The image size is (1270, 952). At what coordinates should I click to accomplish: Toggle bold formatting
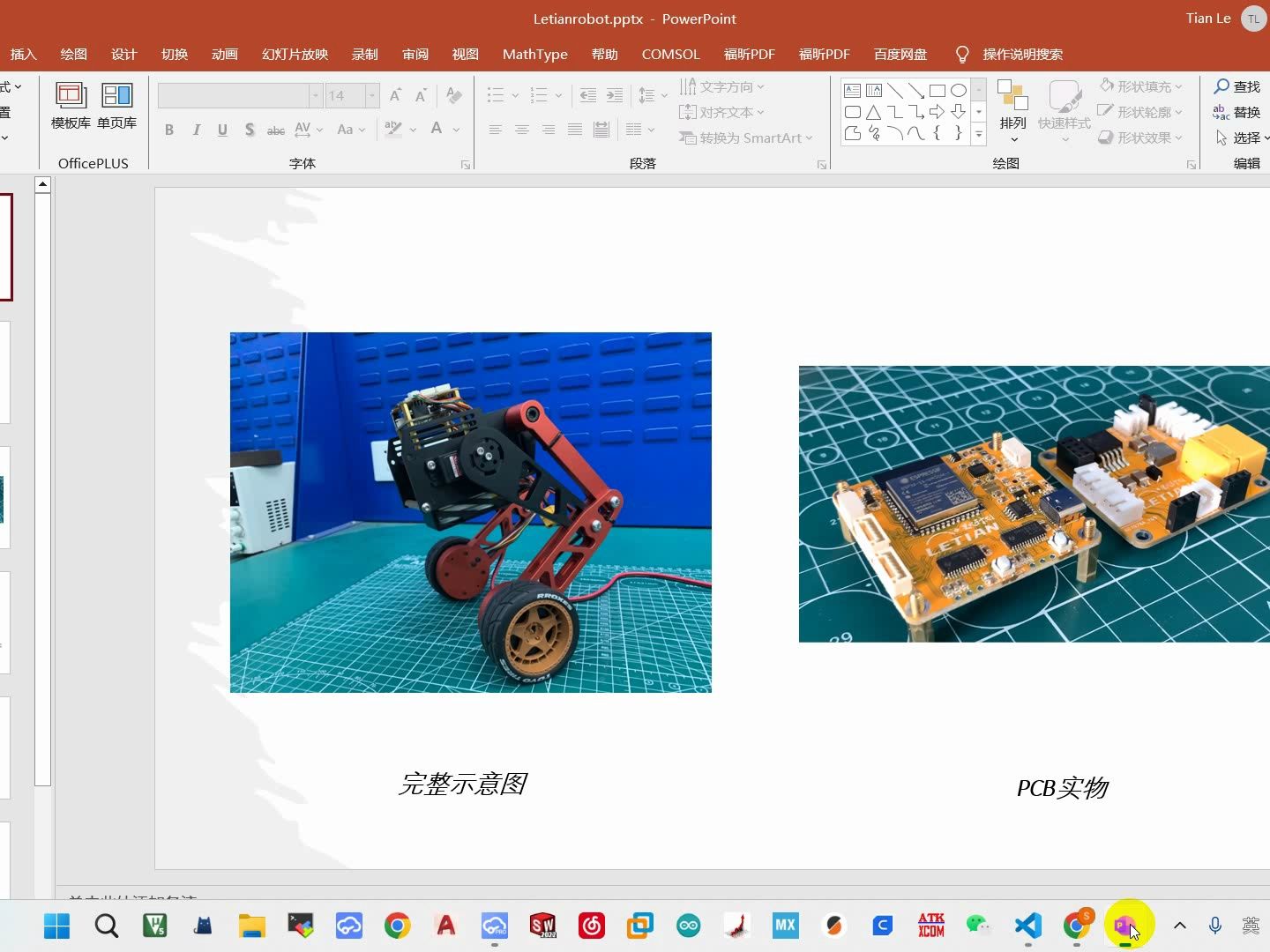tap(169, 130)
